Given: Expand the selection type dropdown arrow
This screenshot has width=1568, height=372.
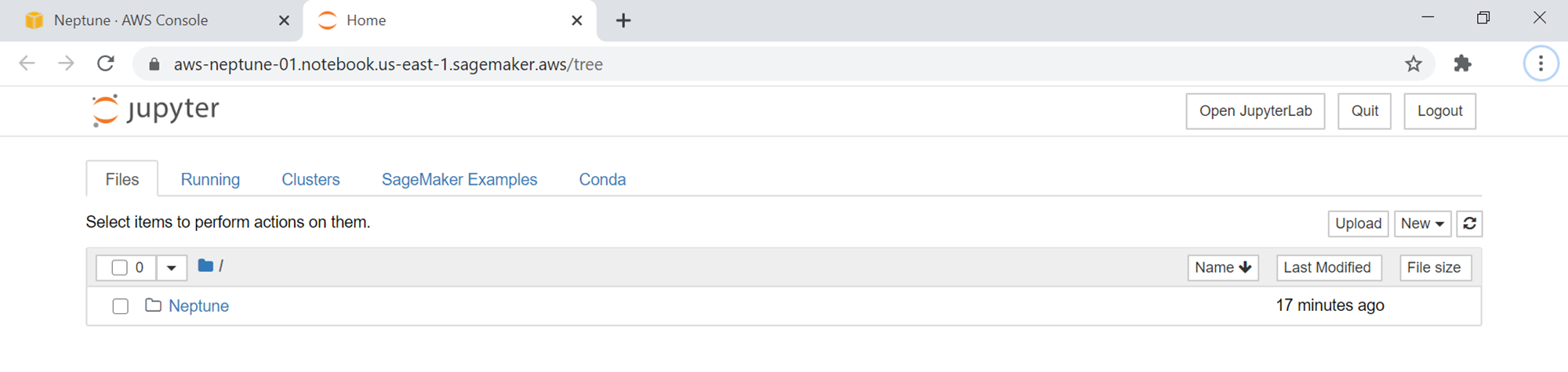Looking at the screenshot, I should click(x=171, y=268).
